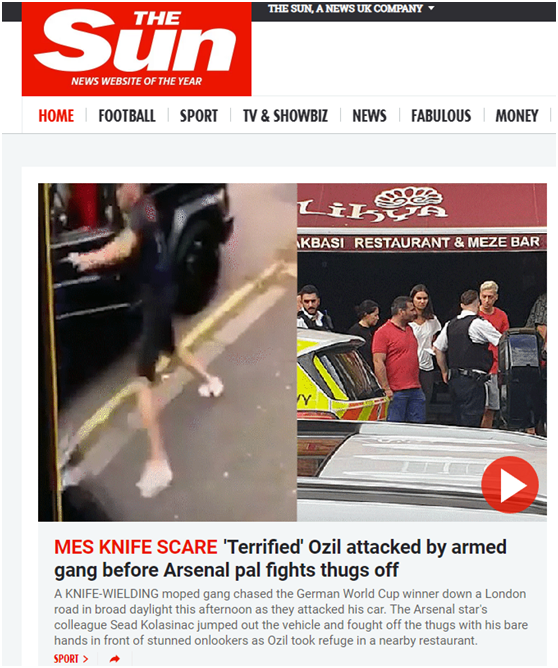
Task: Click the 'News Website of the Year' tagline
Action: click(x=136, y=81)
